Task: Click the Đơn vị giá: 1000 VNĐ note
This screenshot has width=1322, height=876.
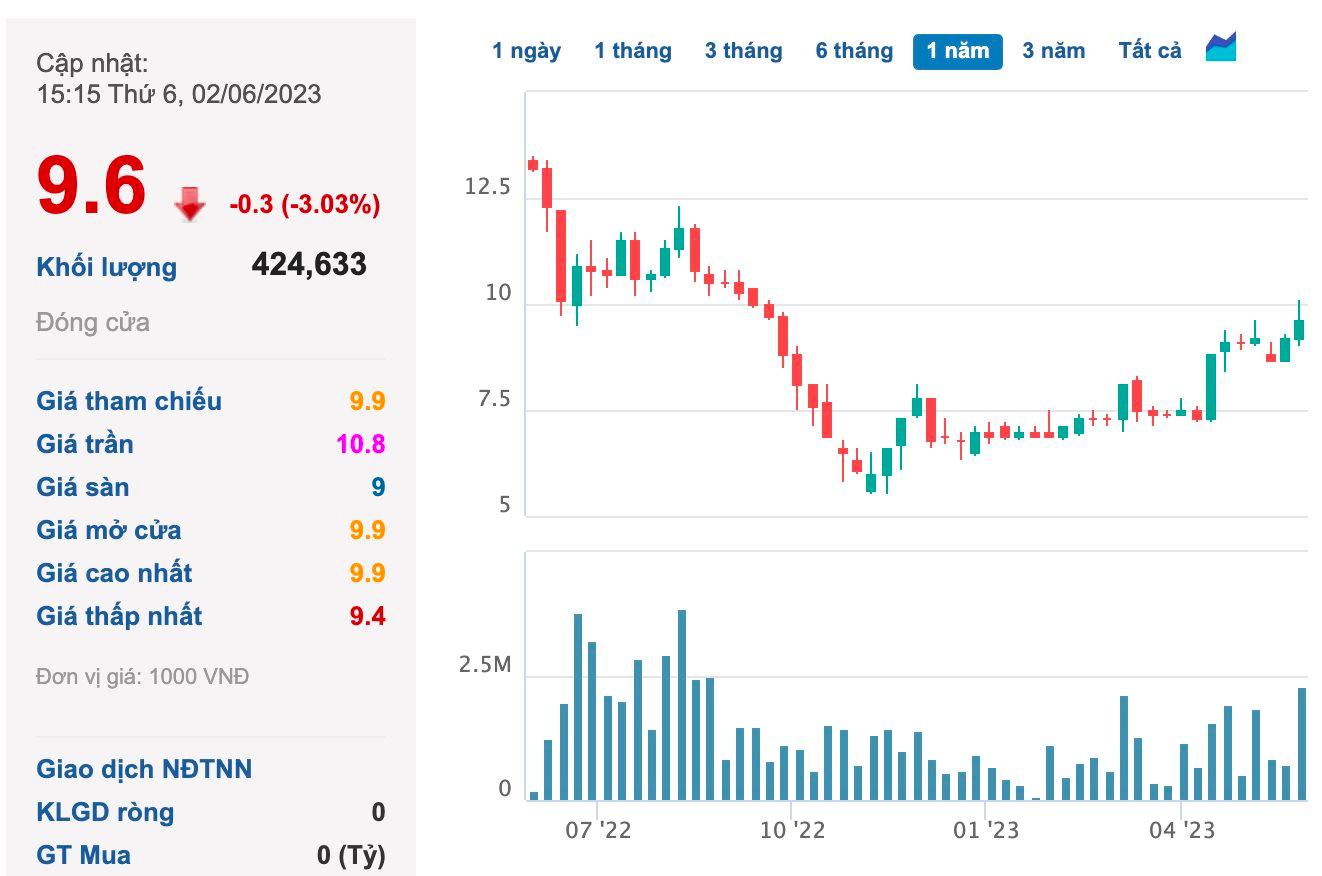Action: click(143, 677)
